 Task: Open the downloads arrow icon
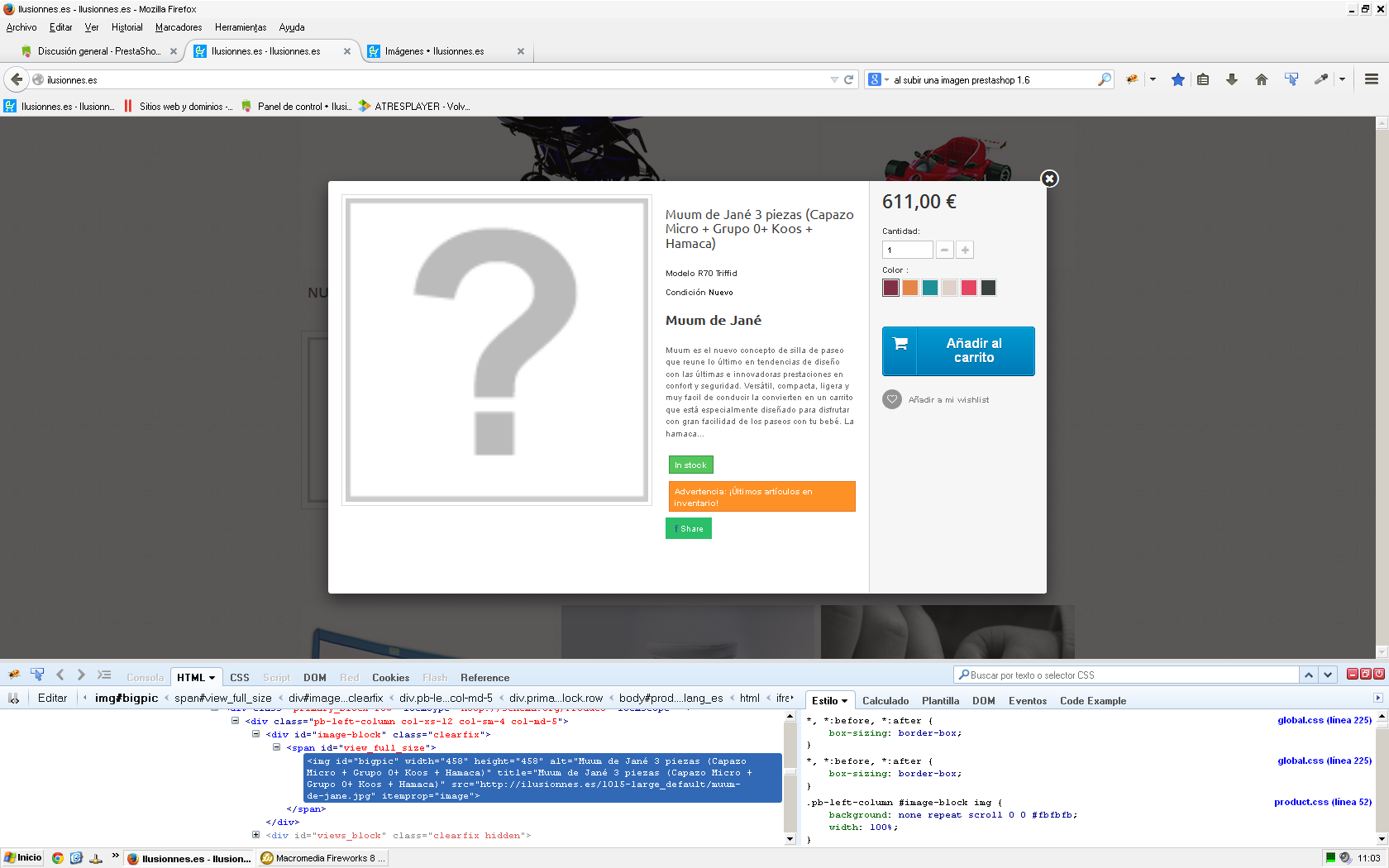pyautogui.click(x=1232, y=79)
